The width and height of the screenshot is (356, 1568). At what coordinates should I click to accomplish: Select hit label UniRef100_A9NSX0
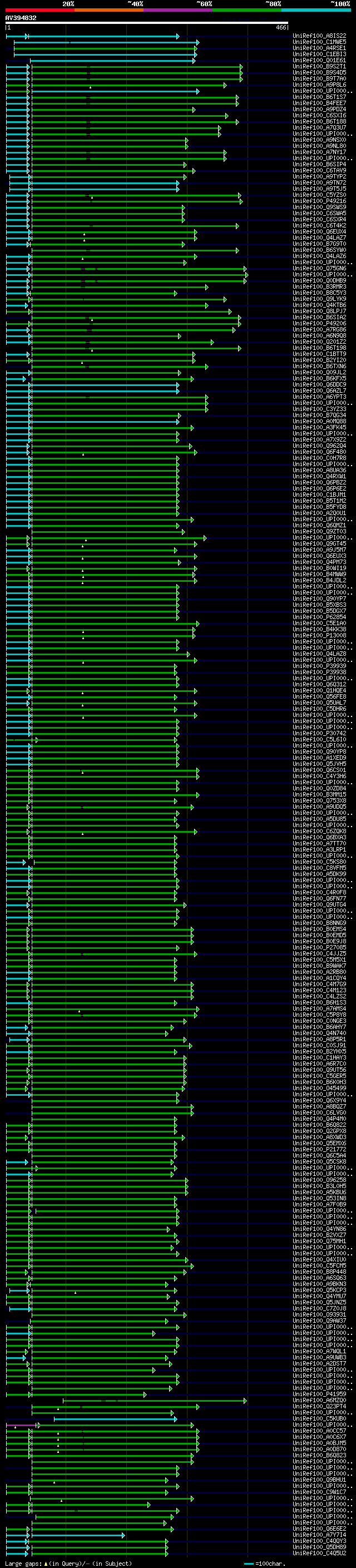[319, 140]
